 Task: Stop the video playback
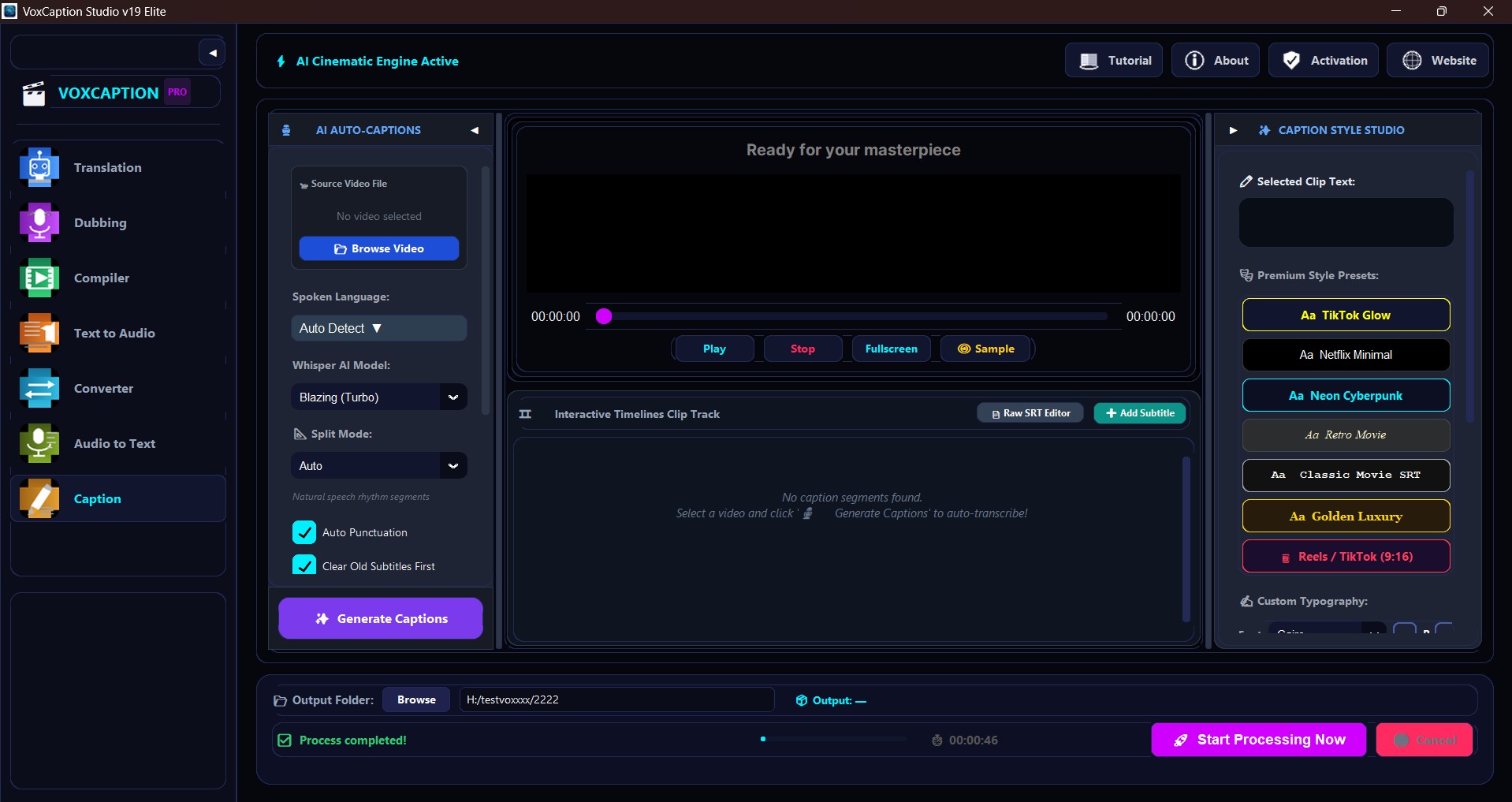pos(803,349)
